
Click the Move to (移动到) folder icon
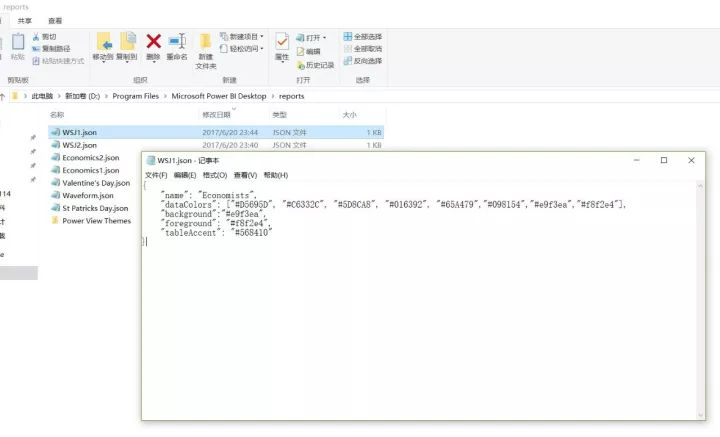[104, 42]
